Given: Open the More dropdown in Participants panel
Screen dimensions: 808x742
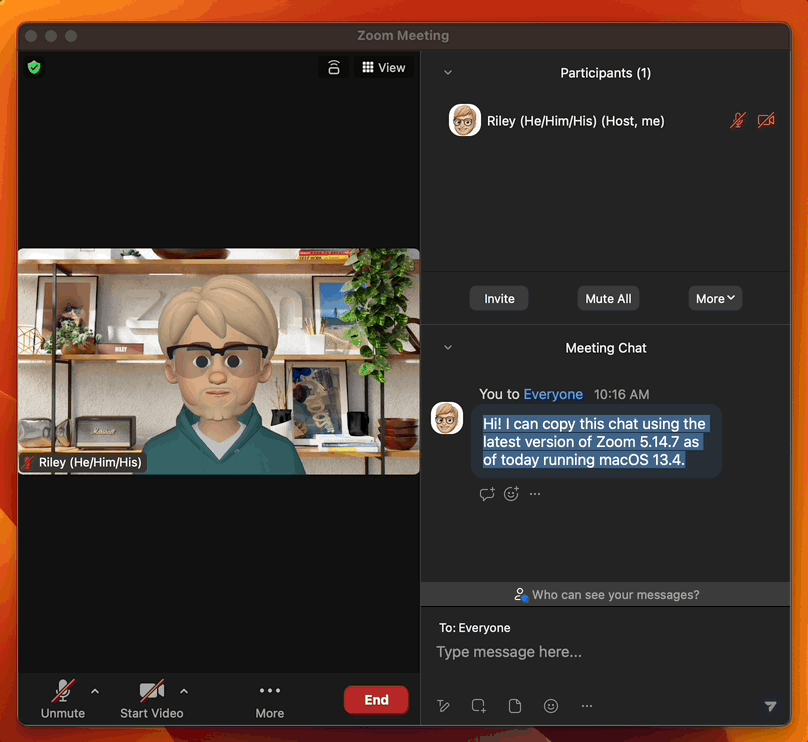Looking at the screenshot, I should [715, 298].
